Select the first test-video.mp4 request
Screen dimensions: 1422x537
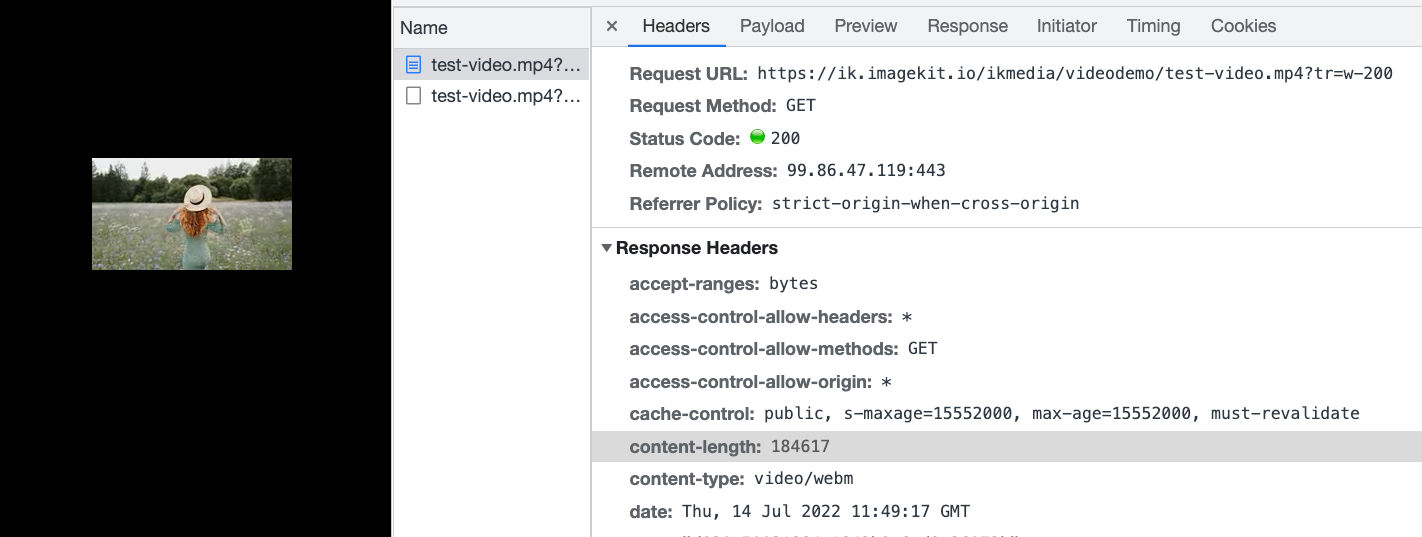pos(492,65)
